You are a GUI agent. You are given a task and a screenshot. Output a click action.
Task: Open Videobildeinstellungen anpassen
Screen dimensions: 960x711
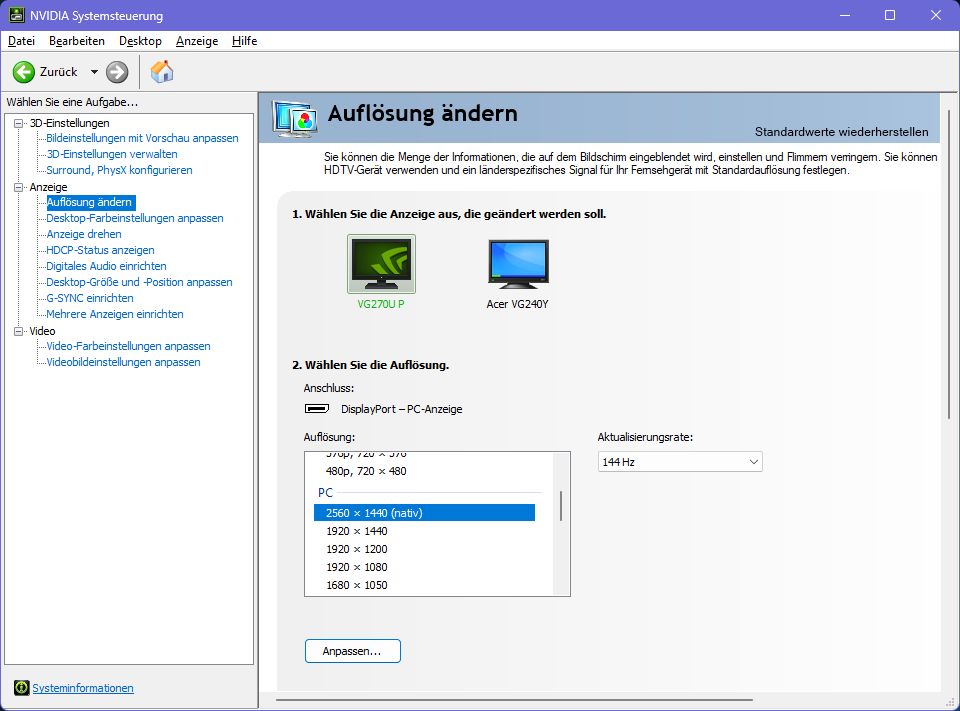coord(124,362)
